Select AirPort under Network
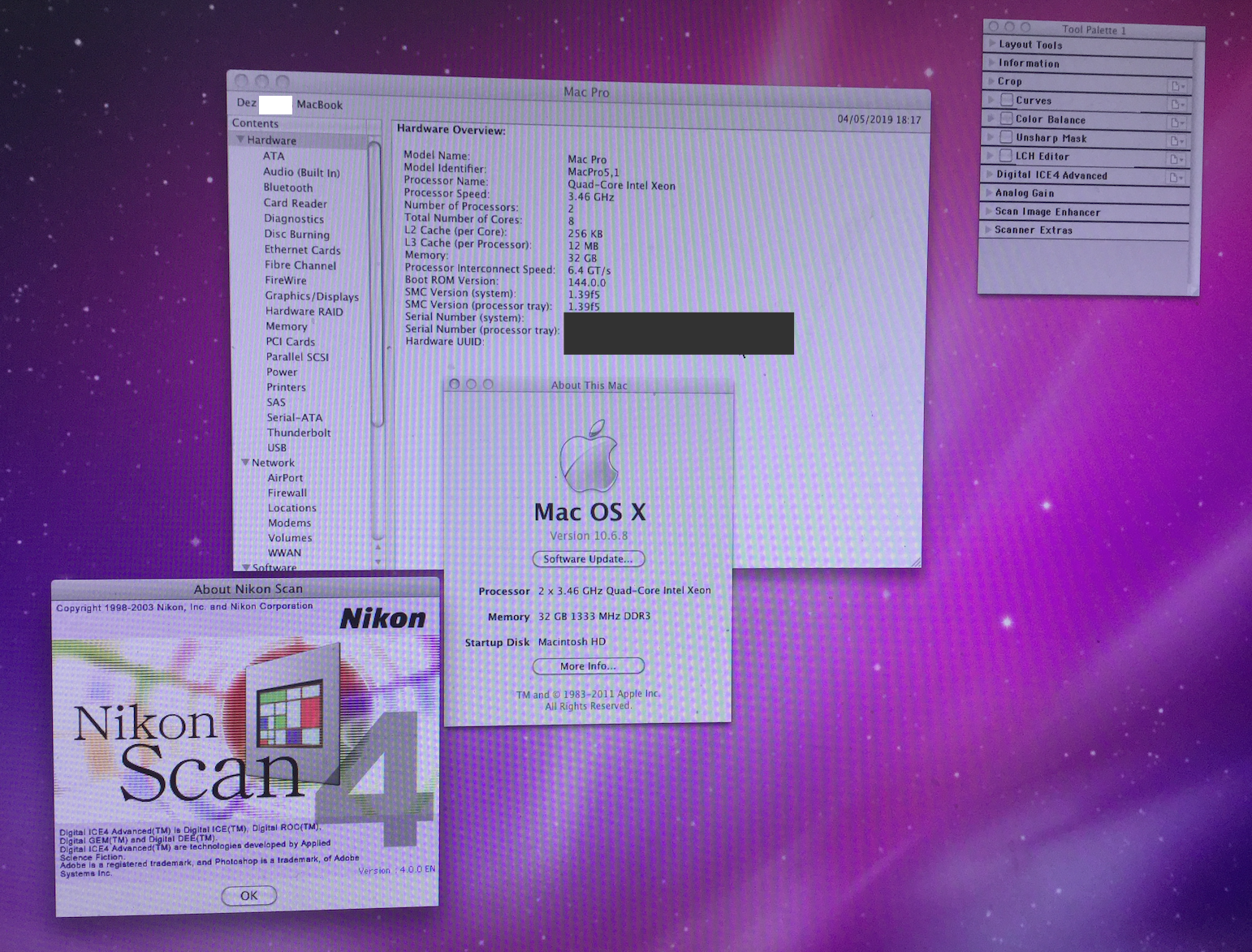Viewport: 1252px width, 952px height. pos(286,478)
